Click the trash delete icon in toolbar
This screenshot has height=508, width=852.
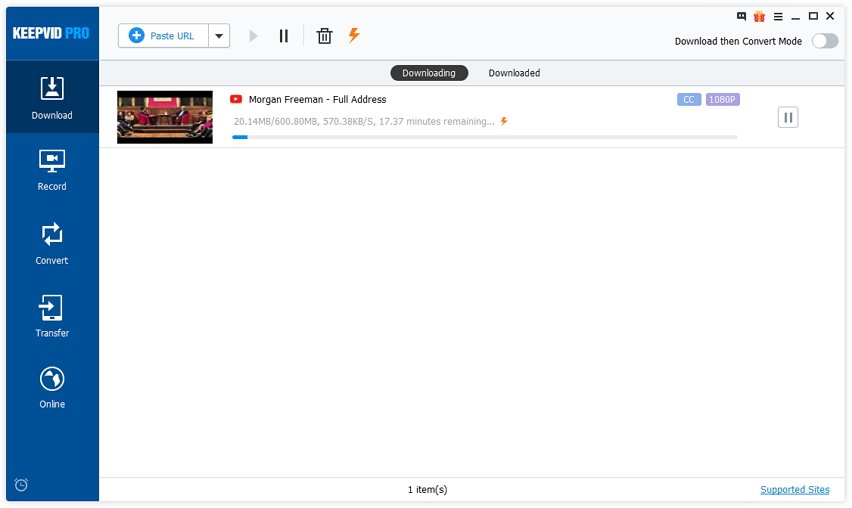pos(324,36)
